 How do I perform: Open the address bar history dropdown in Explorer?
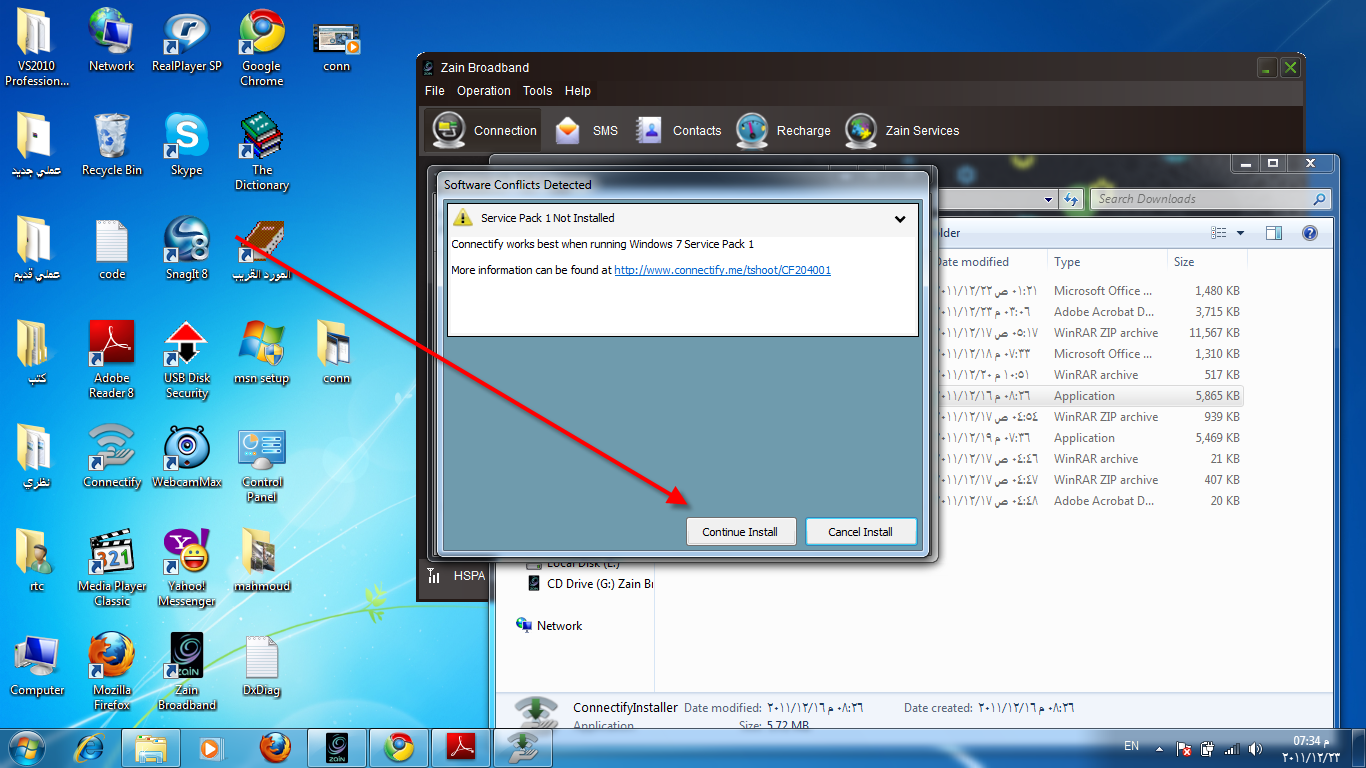pyautogui.click(x=1049, y=199)
